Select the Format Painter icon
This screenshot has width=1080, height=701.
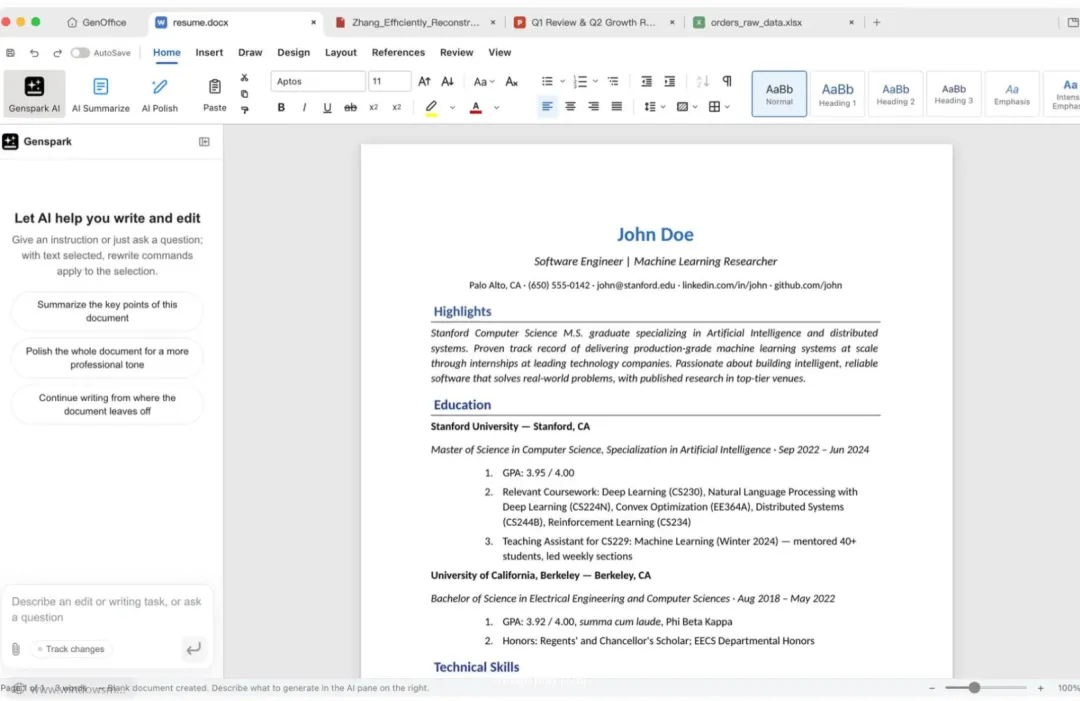[245, 109]
